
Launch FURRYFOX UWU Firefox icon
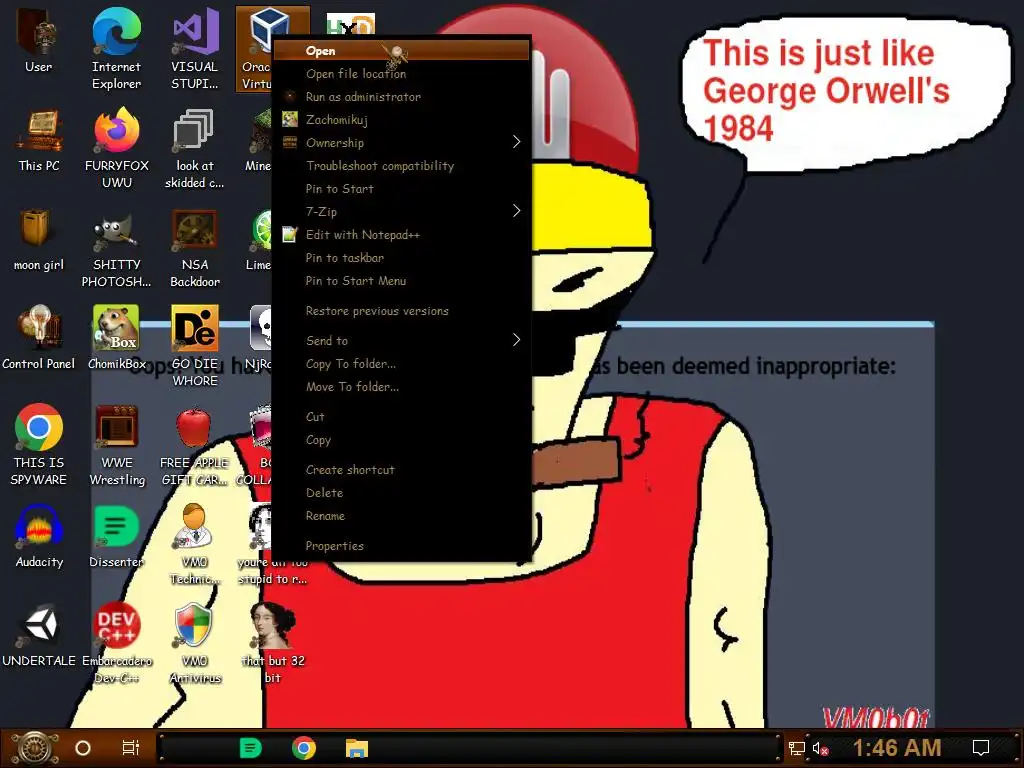116,148
